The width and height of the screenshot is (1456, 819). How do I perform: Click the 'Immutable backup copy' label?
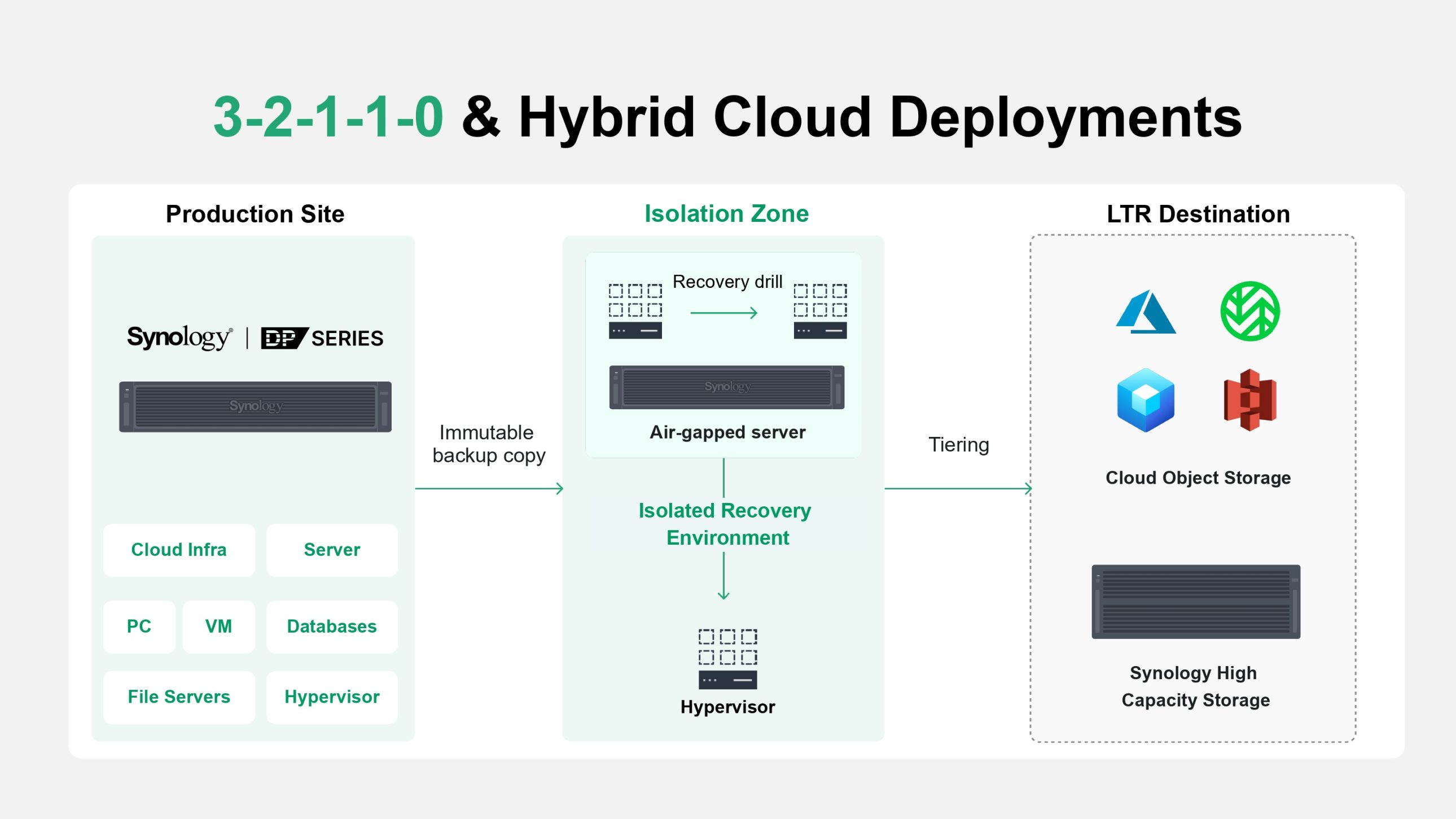pyautogui.click(x=488, y=444)
